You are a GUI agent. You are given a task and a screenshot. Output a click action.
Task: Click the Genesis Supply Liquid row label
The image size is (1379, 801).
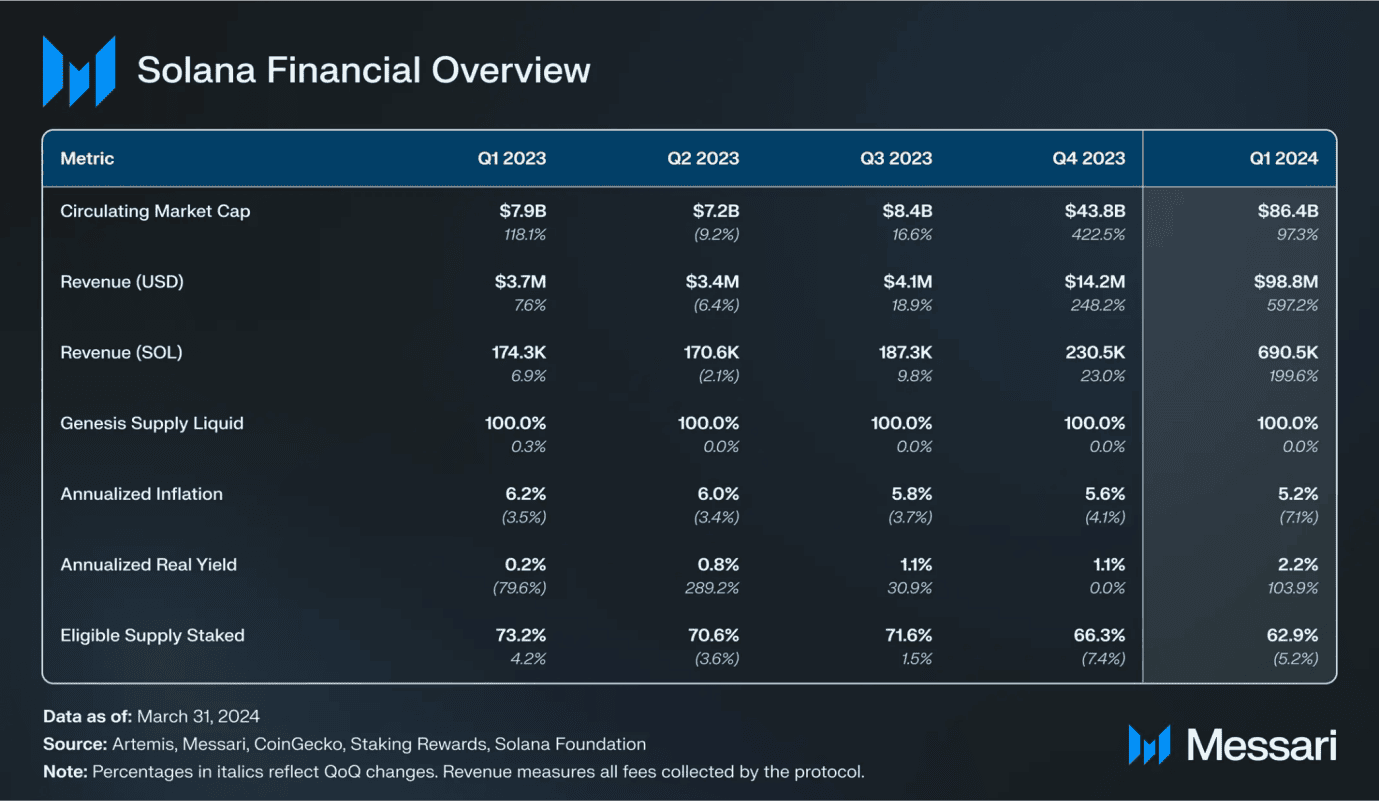coord(152,423)
